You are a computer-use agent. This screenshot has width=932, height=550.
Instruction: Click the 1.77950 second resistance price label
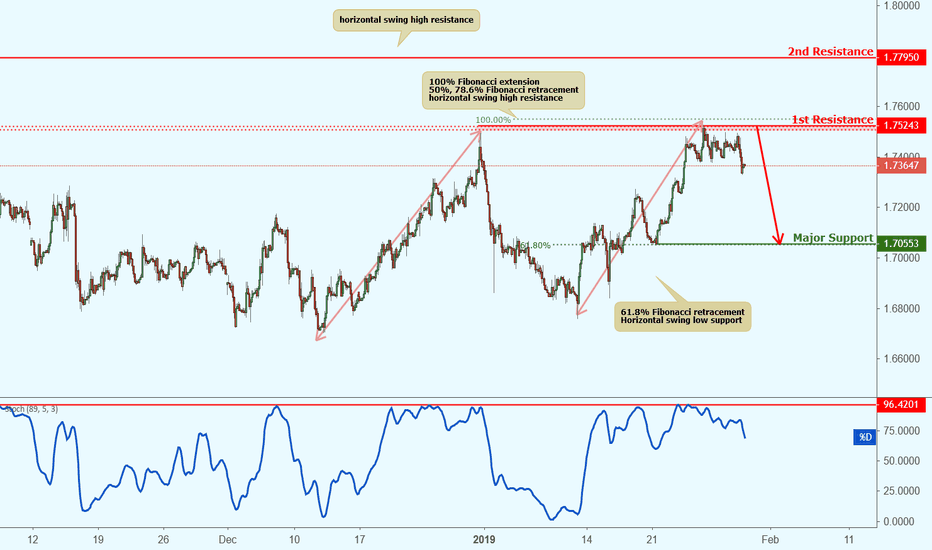[901, 57]
